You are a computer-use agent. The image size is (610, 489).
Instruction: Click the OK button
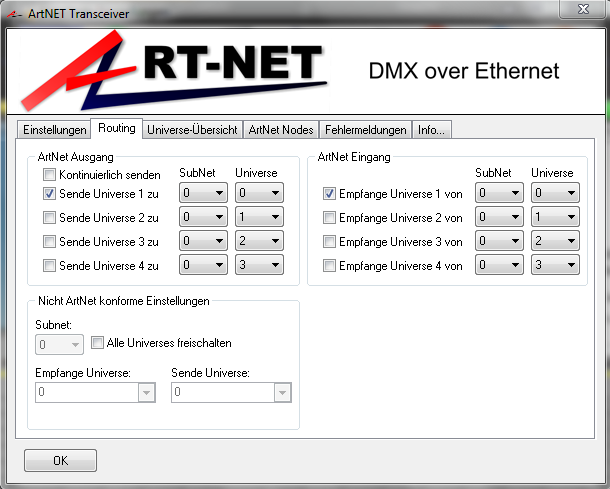tap(60, 461)
